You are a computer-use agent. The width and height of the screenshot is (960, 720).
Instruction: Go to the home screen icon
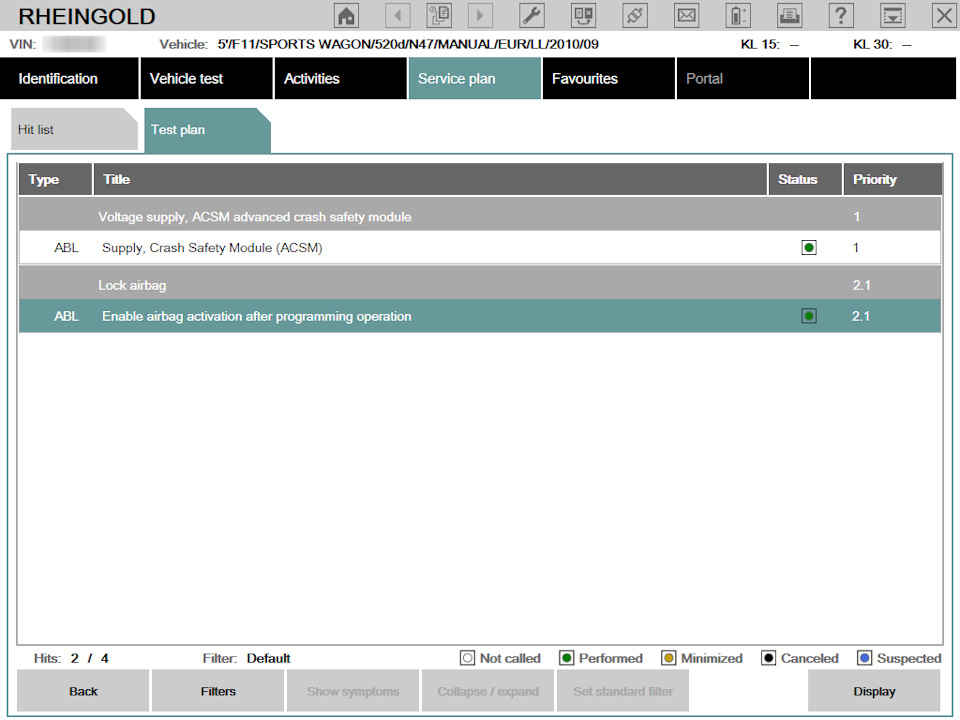click(347, 15)
